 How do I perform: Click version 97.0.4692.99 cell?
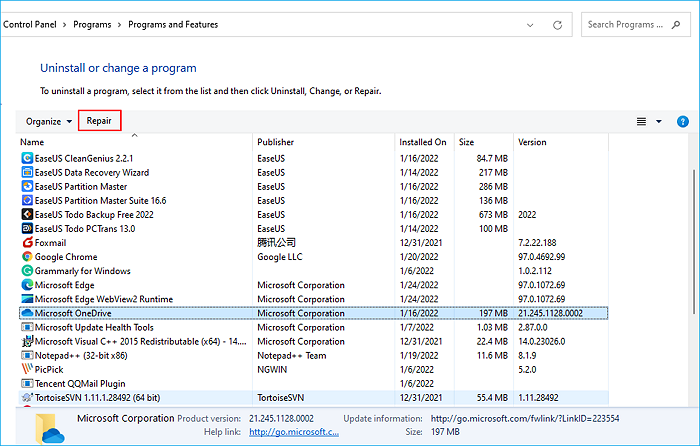542,257
